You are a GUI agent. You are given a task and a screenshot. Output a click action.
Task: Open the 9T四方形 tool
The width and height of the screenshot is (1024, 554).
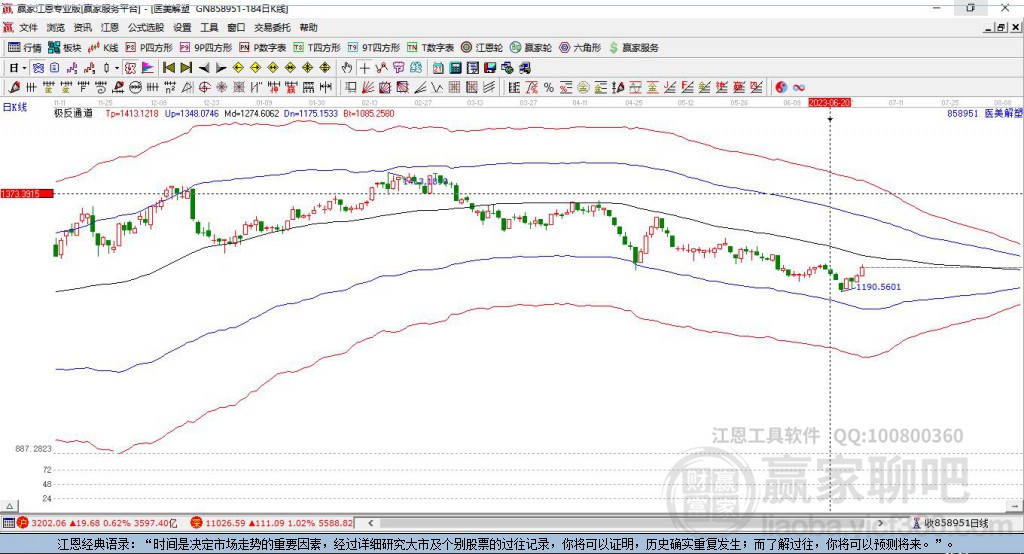pos(374,48)
